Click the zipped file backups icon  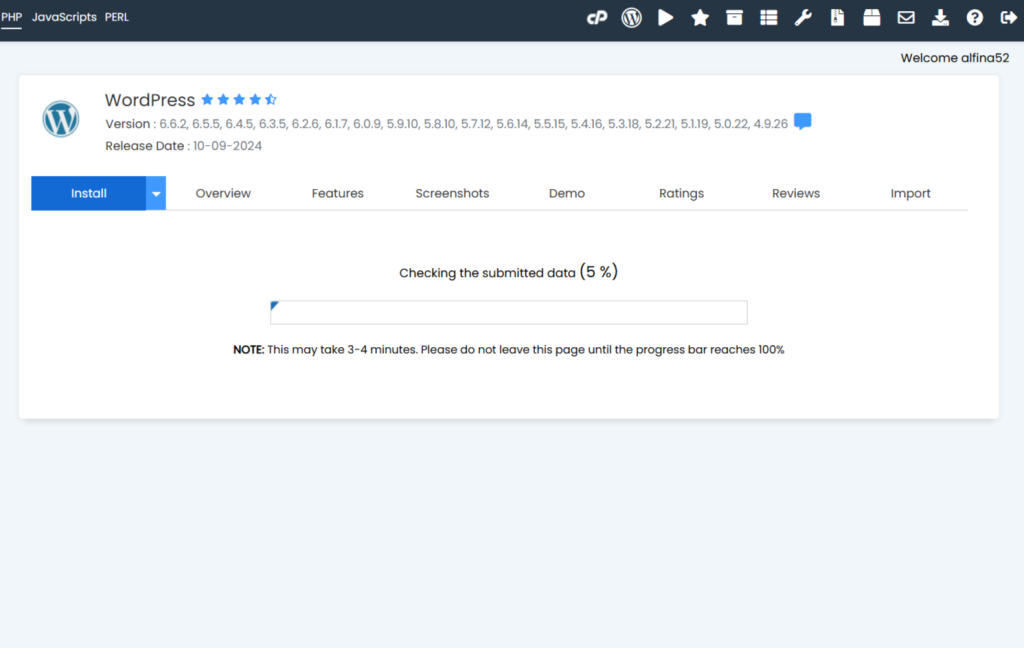(837, 17)
